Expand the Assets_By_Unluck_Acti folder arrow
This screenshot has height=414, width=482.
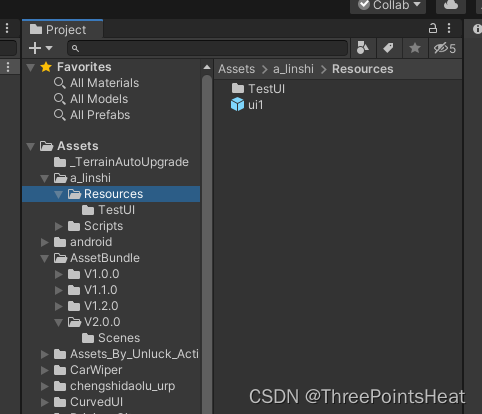pyautogui.click(x=45, y=354)
